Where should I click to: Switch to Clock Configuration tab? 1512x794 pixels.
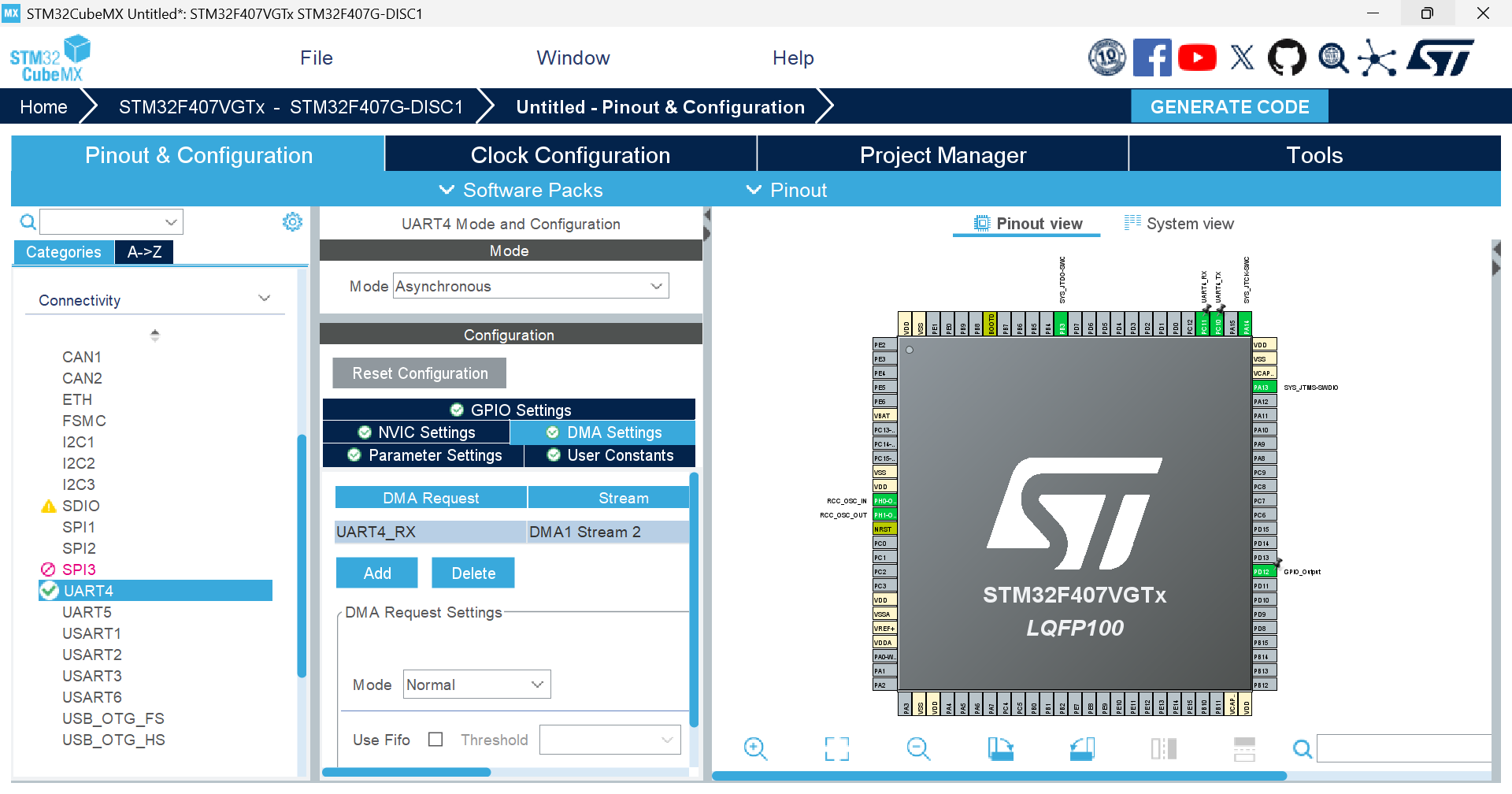(570, 154)
